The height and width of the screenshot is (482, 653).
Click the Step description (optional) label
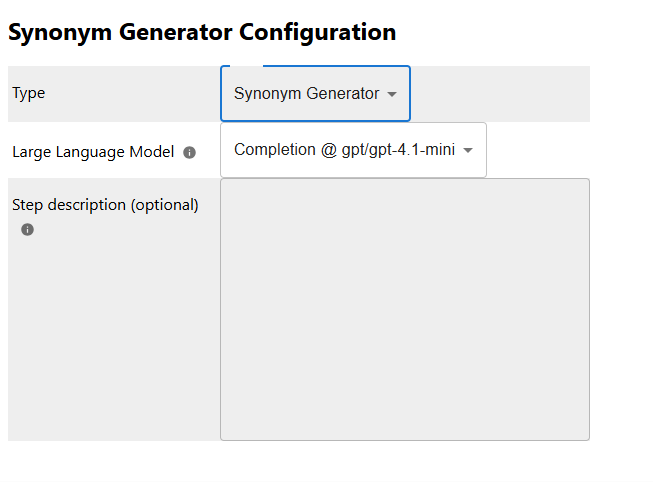click(x=105, y=205)
